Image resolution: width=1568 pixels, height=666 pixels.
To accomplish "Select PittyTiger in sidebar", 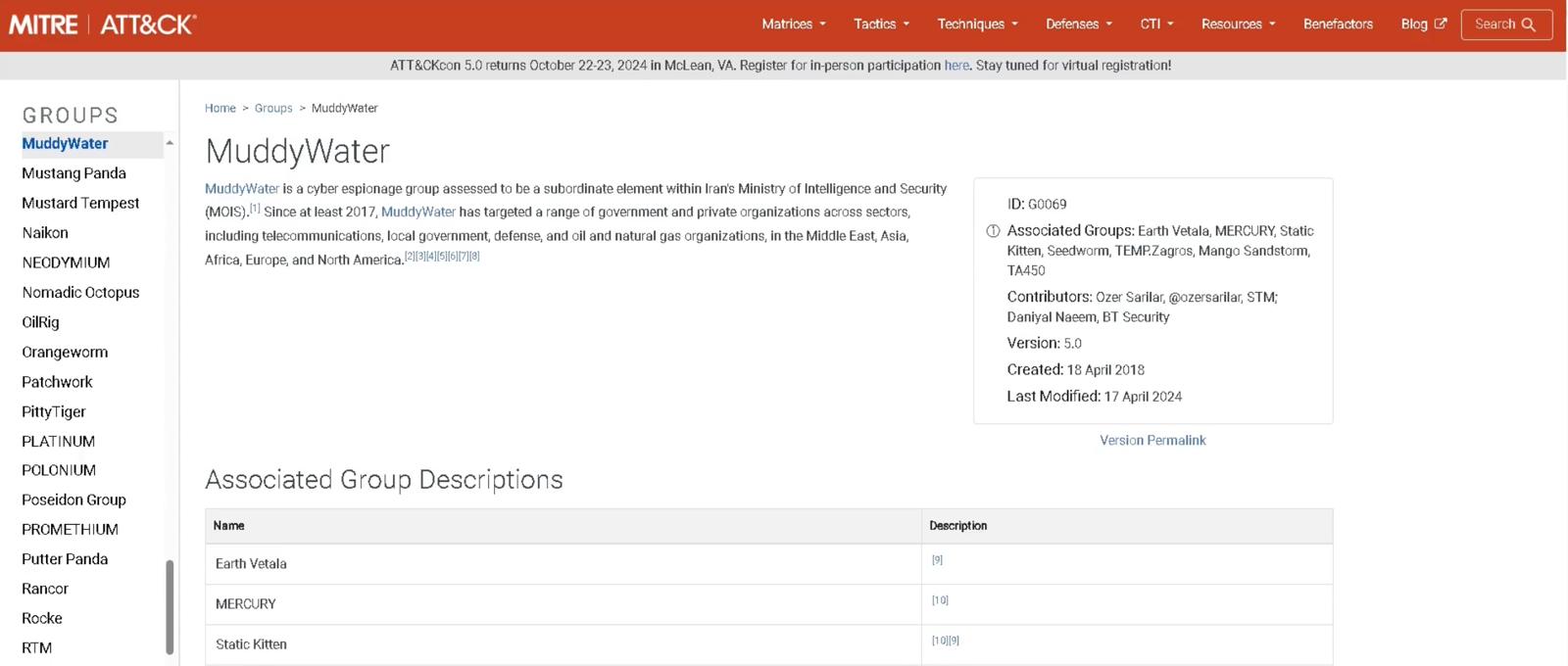I will coord(54,412).
